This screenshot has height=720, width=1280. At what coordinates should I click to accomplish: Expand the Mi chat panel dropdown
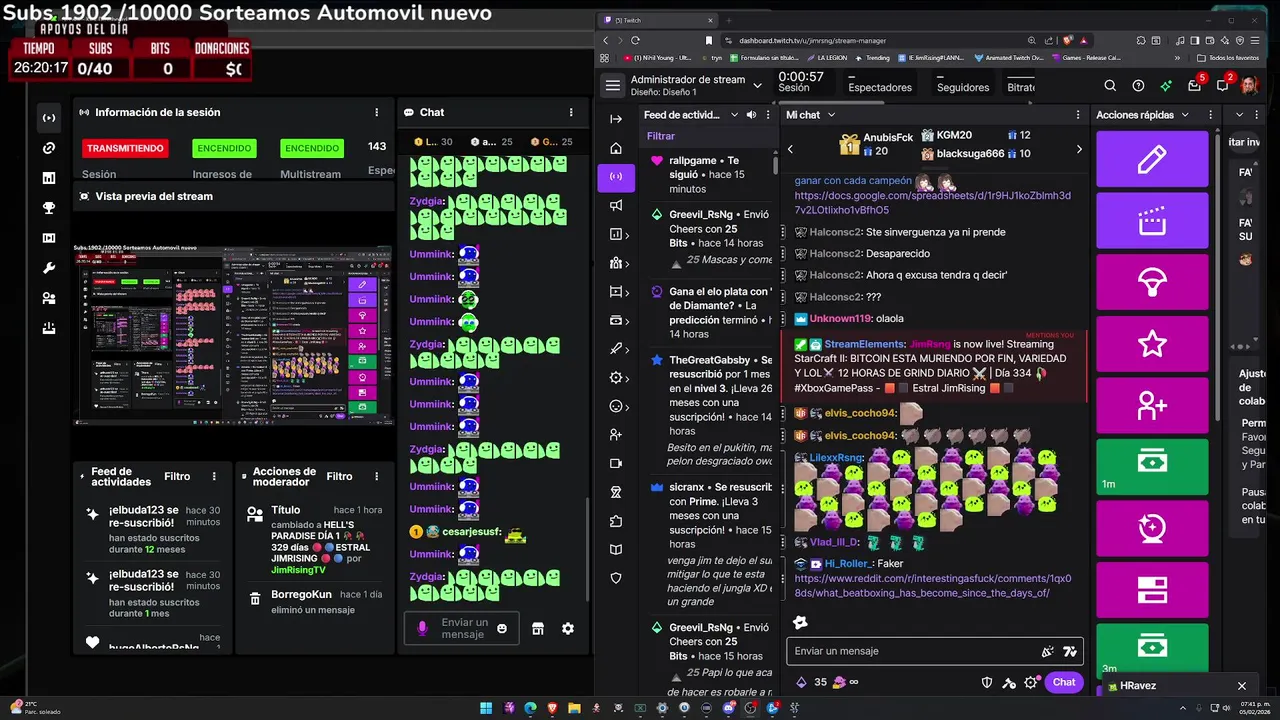(832, 115)
